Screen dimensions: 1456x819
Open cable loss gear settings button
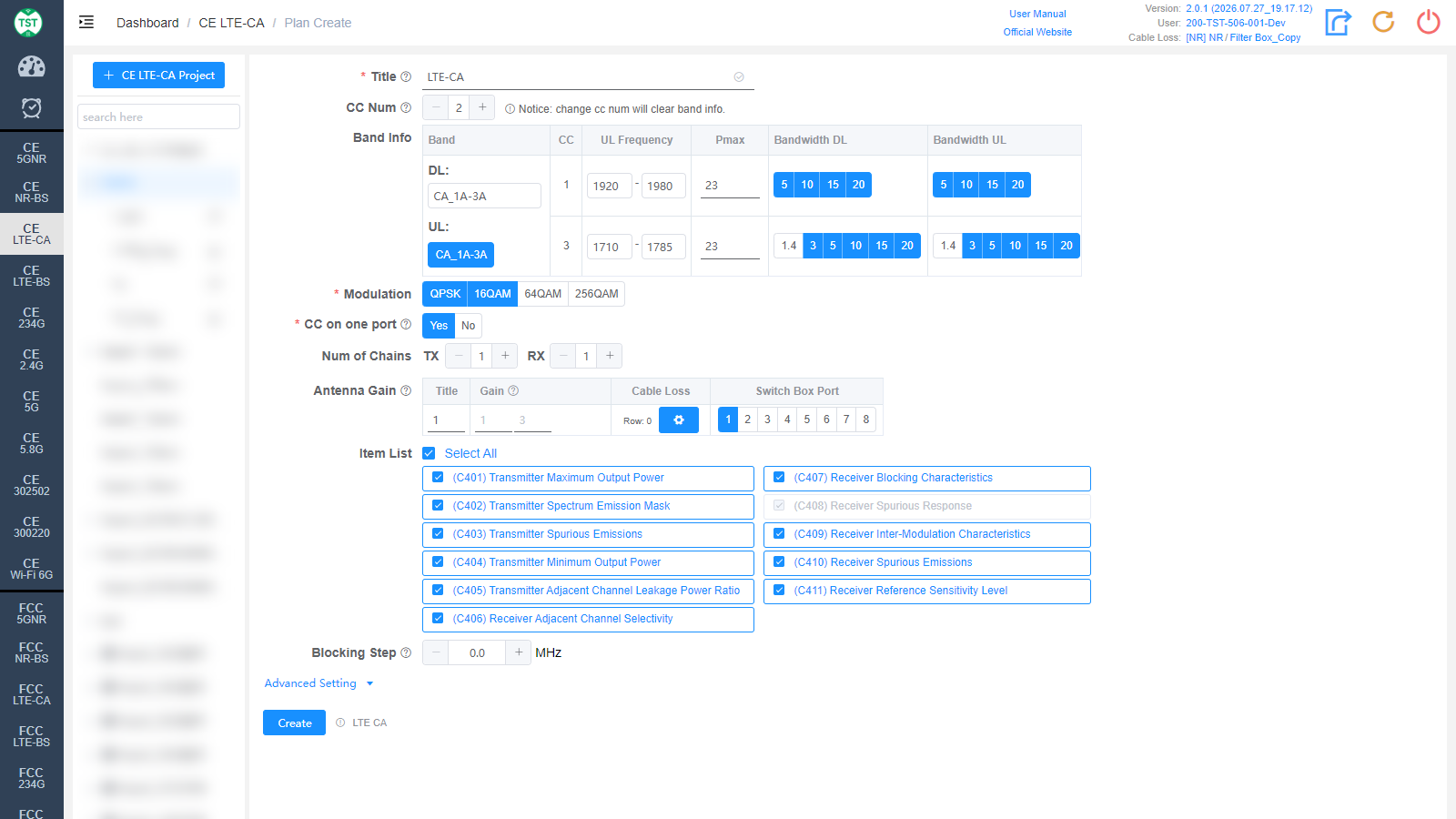(678, 420)
